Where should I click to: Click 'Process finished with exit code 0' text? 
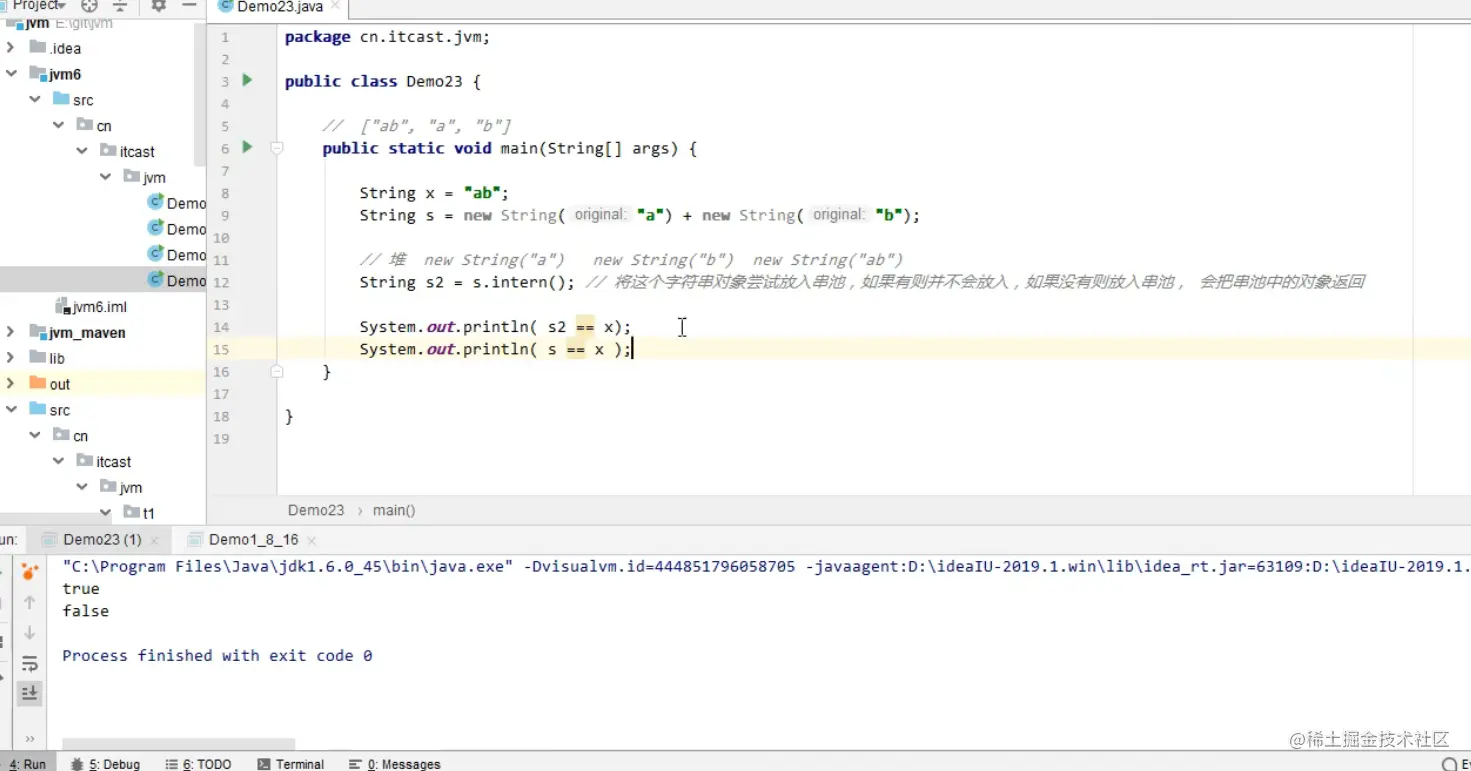click(217, 655)
